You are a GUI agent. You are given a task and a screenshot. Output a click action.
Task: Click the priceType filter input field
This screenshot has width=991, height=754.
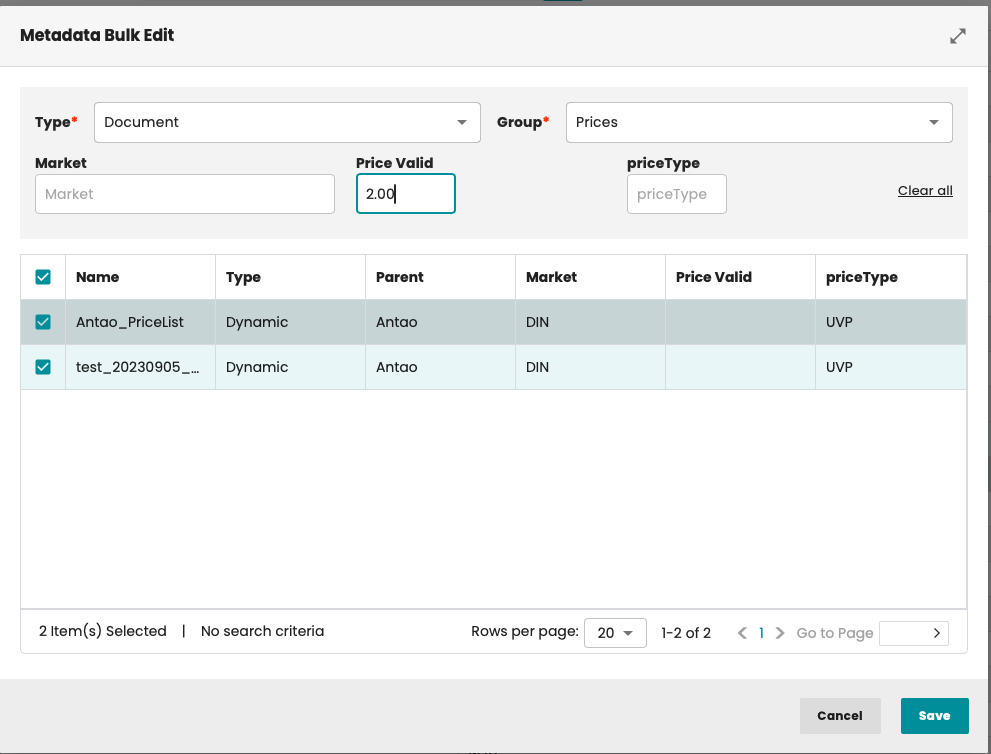(x=676, y=194)
